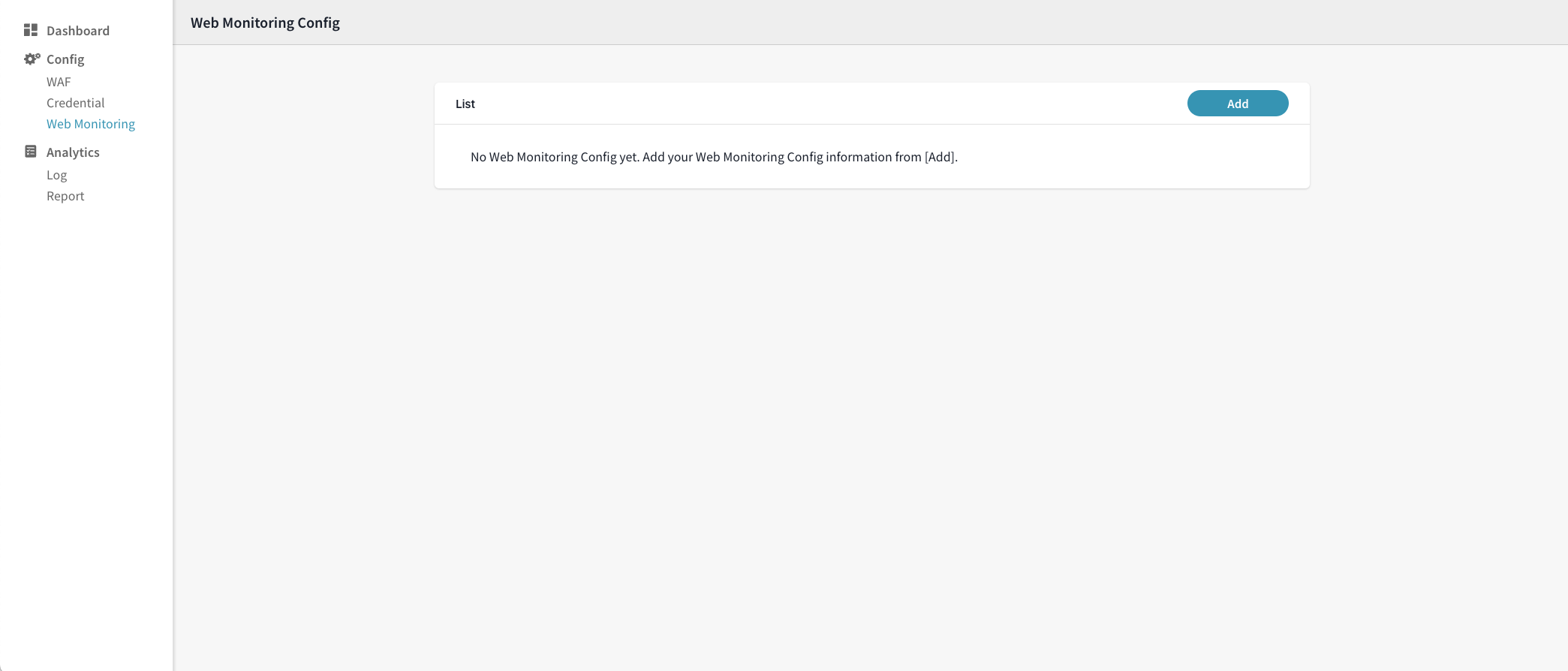Select Web Monitoring in the sidebar

click(x=91, y=124)
